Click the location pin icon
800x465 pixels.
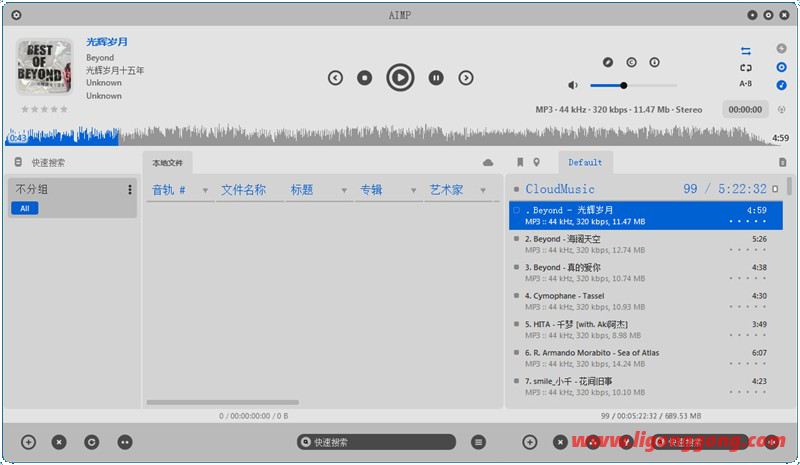536,162
